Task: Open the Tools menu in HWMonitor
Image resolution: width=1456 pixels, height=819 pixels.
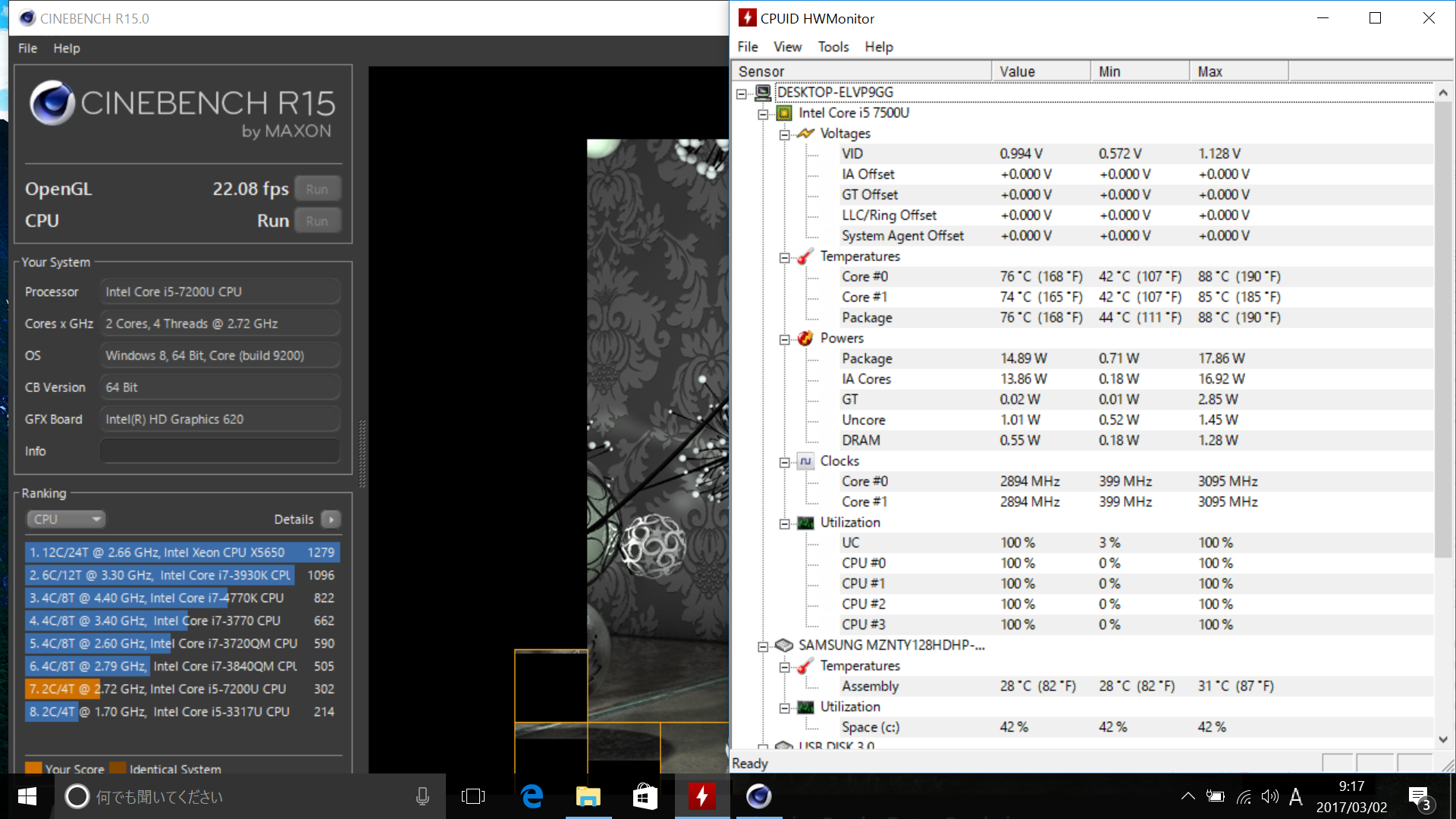Action: pos(833,47)
